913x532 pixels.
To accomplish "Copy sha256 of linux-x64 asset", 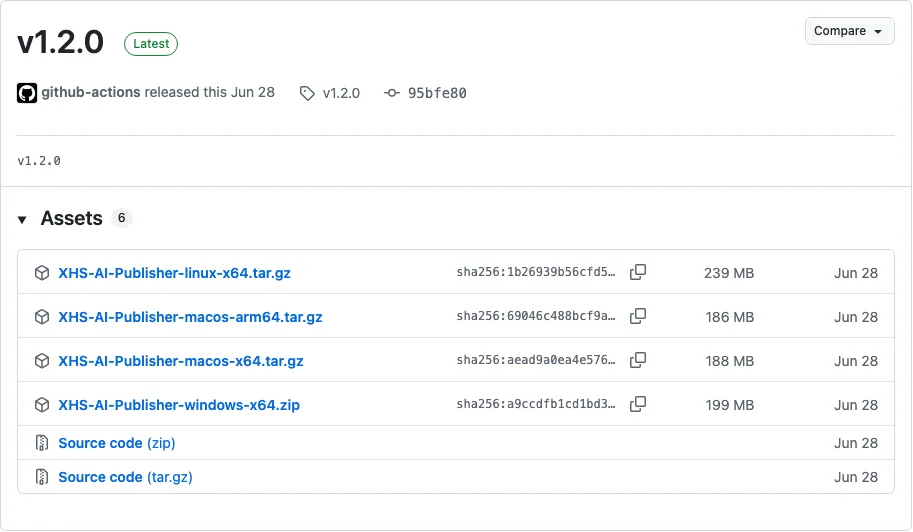I will pos(638,272).
